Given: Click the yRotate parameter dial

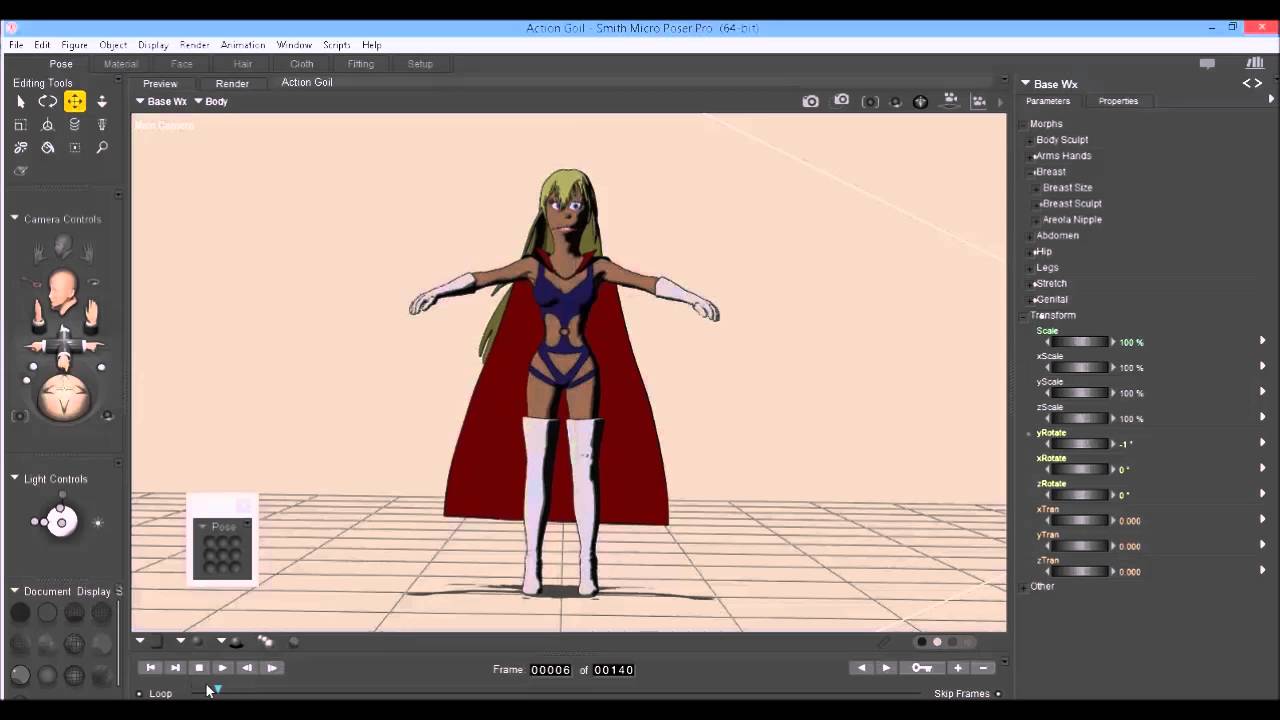Looking at the screenshot, I should click(1079, 444).
